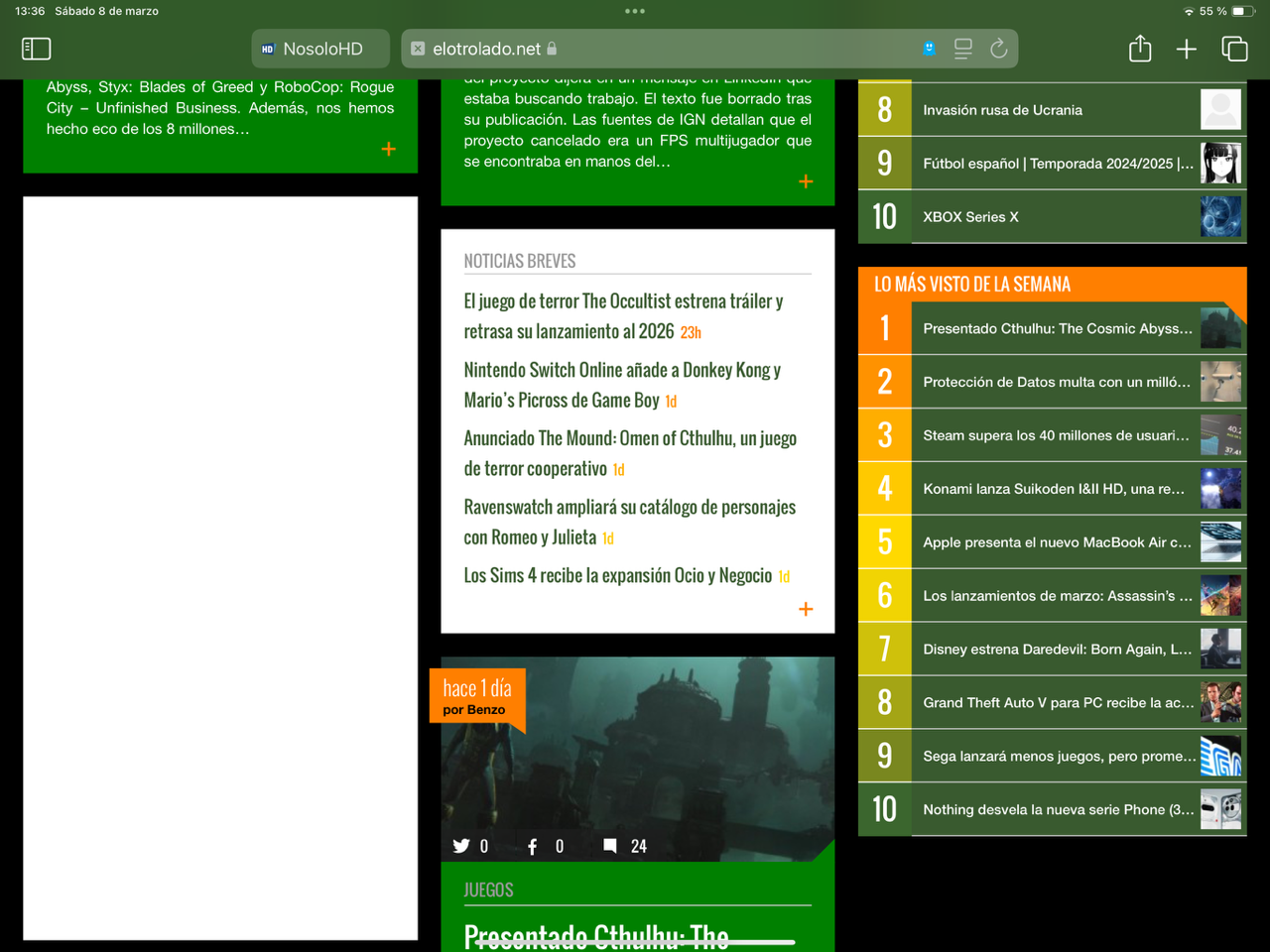Check the battery status icon
Viewport: 1270px width, 952px height.
tap(1244, 11)
